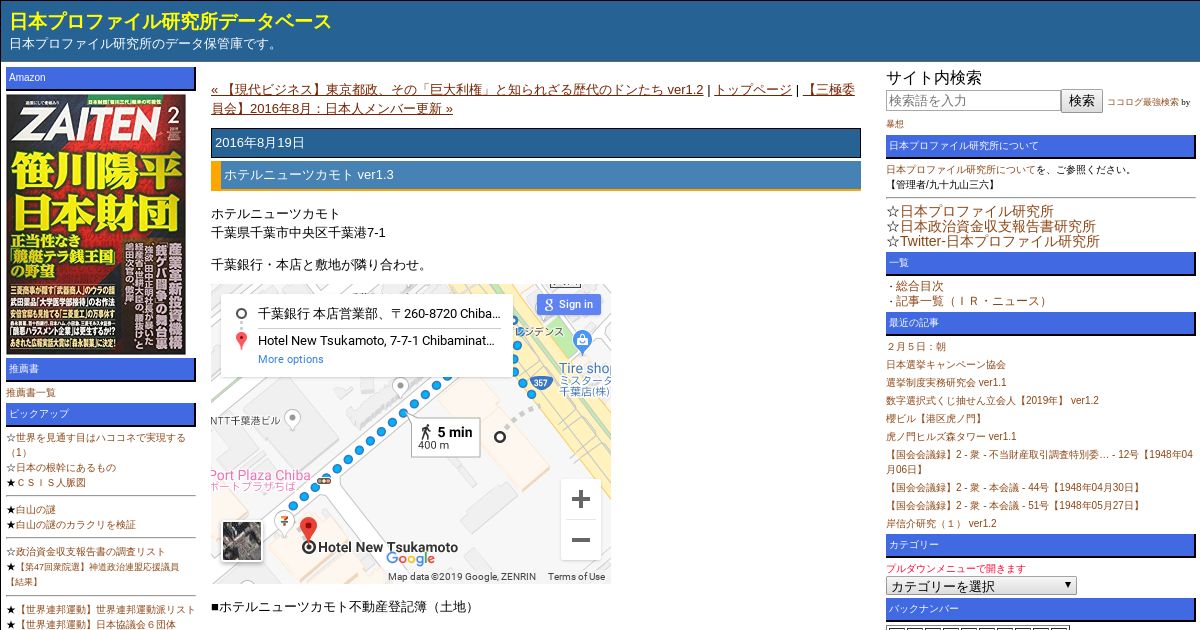Screen dimensions: 1200x630
Task: Open 推薦書一覧 link in left sidebar
Action: [x=31, y=393]
